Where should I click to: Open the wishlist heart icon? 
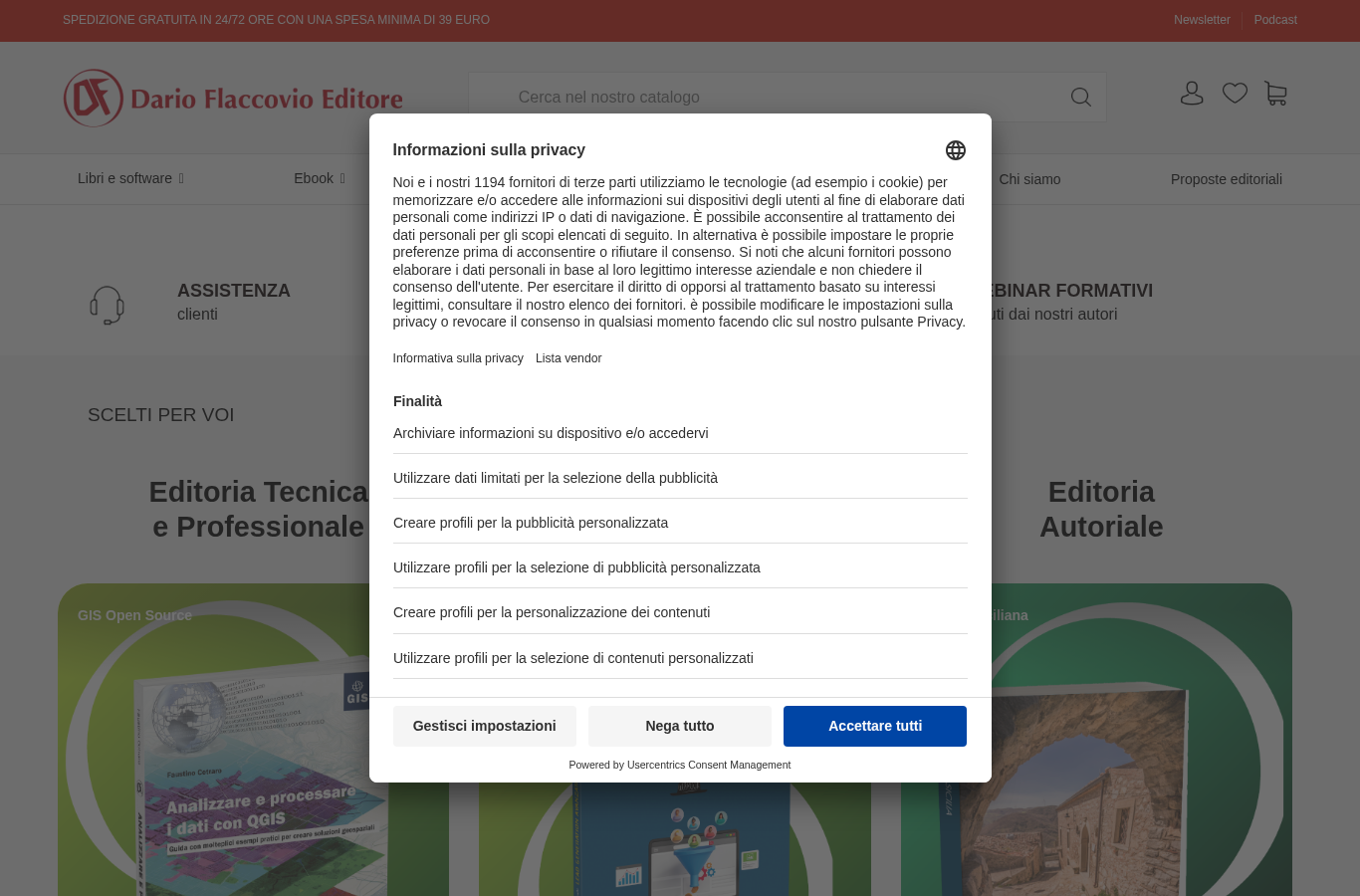1235,94
